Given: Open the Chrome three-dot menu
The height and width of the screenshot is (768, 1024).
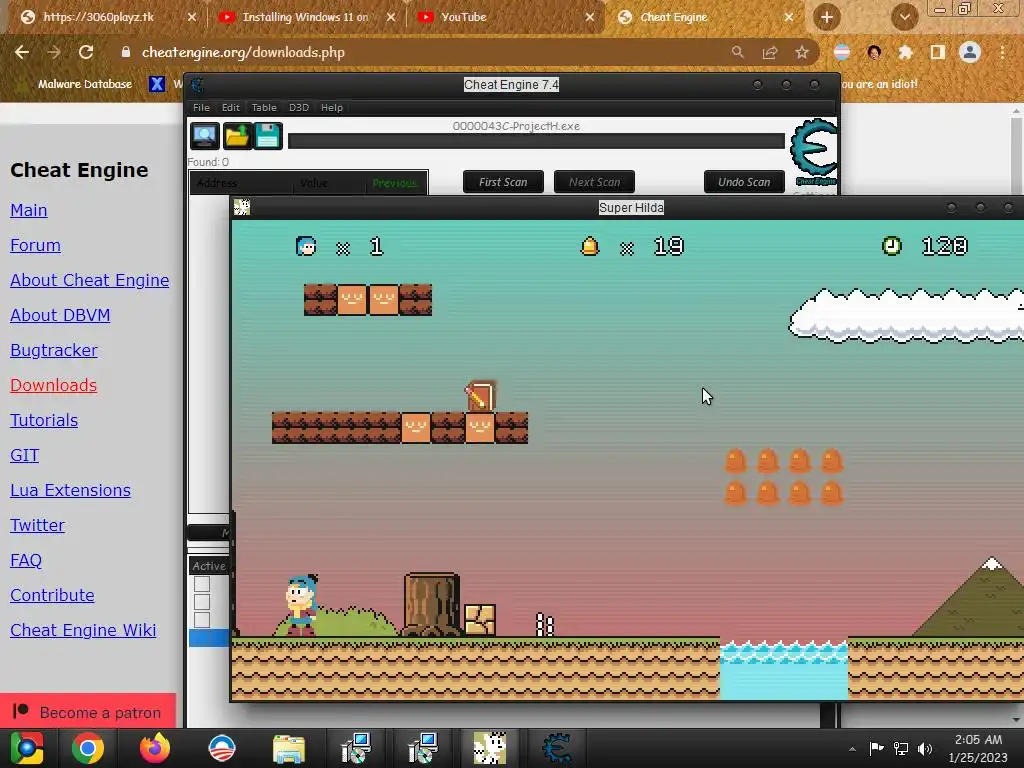Looking at the screenshot, I should [x=1002, y=52].
